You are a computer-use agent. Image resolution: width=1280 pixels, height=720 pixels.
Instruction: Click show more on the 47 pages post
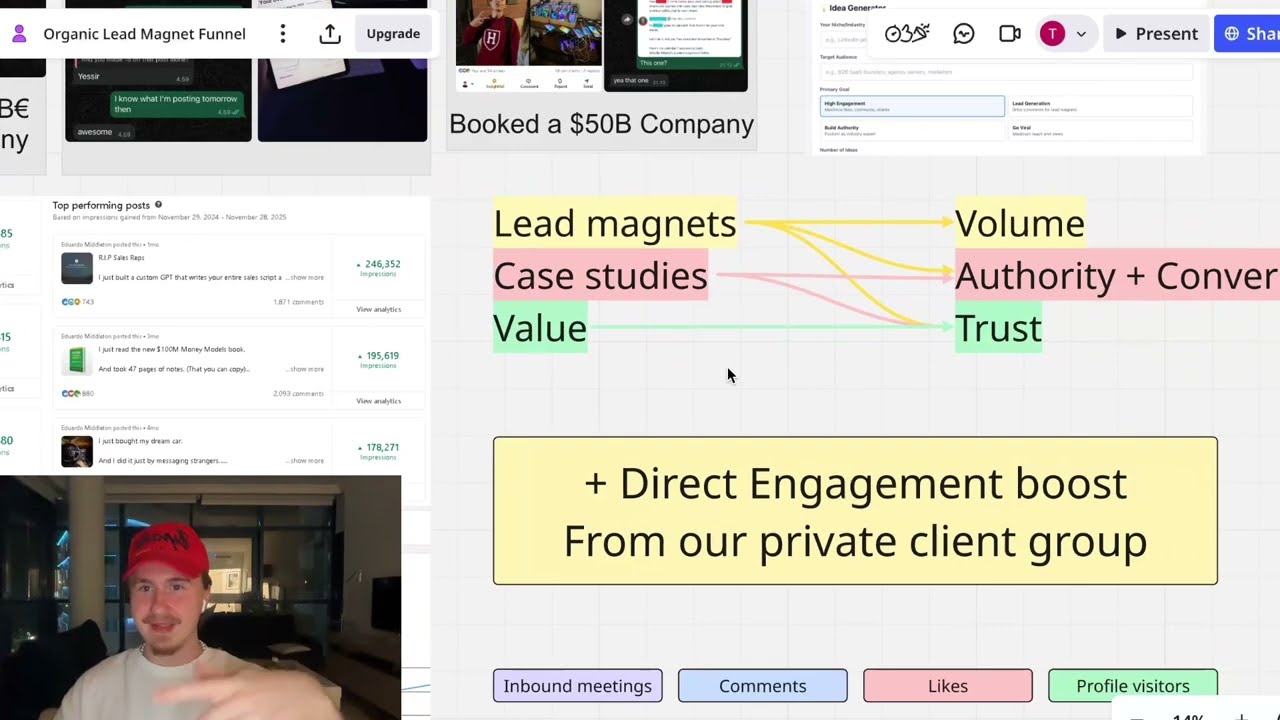[306, 369]
